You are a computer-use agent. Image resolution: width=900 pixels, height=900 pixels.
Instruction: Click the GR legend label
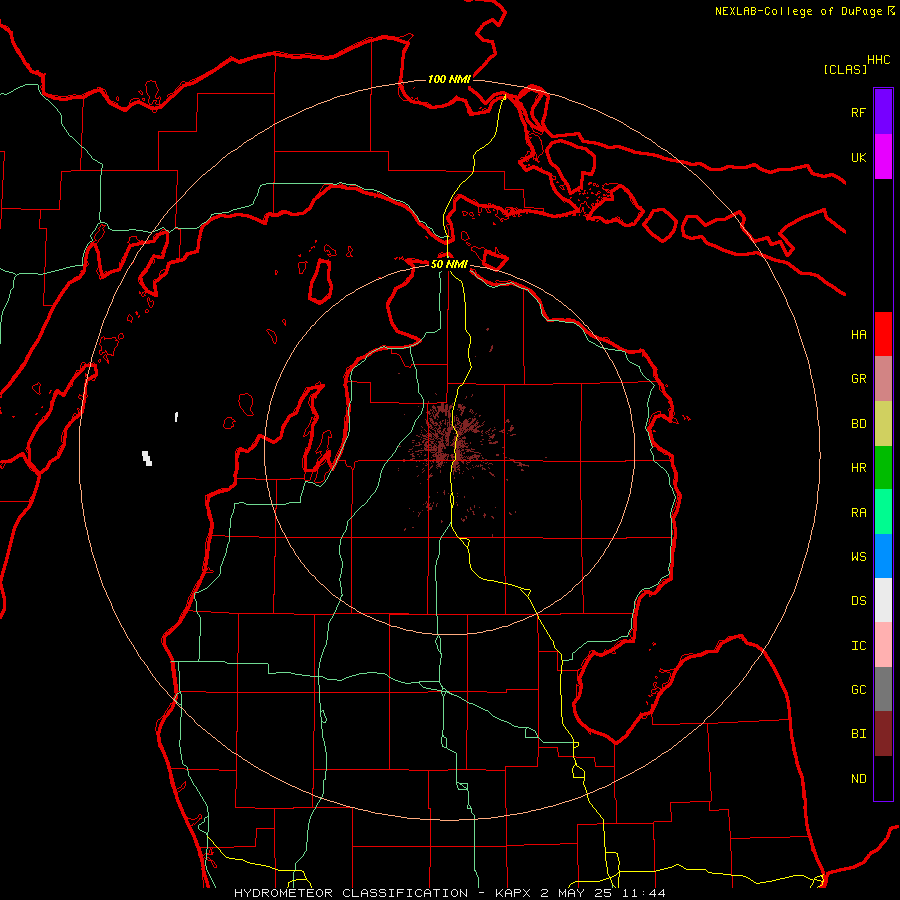[858, 379]
